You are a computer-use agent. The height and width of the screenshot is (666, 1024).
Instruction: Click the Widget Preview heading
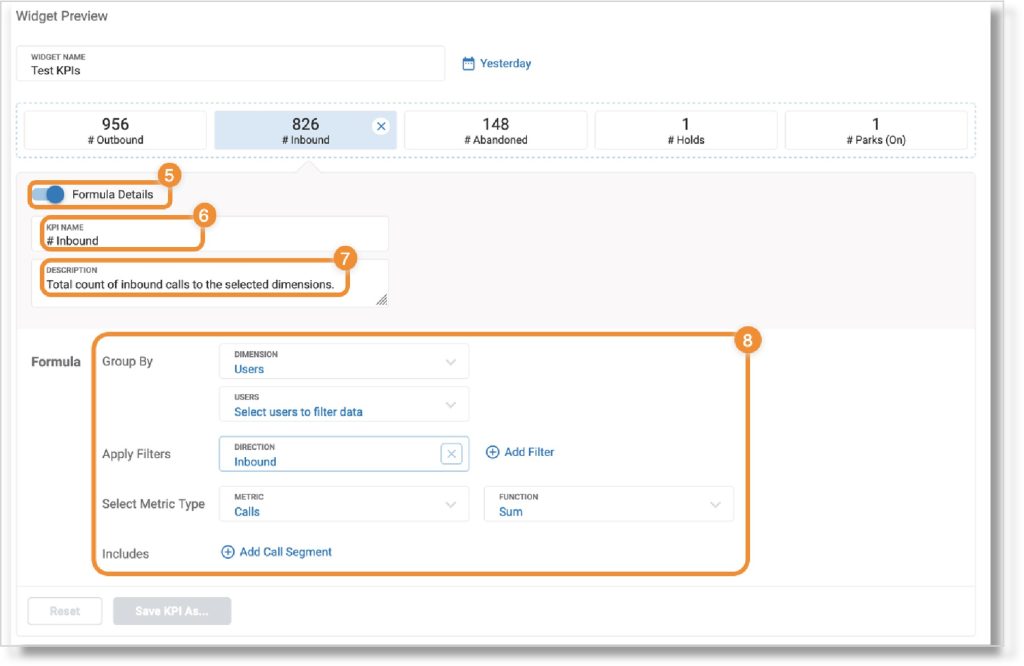click(x=61, y=16)
